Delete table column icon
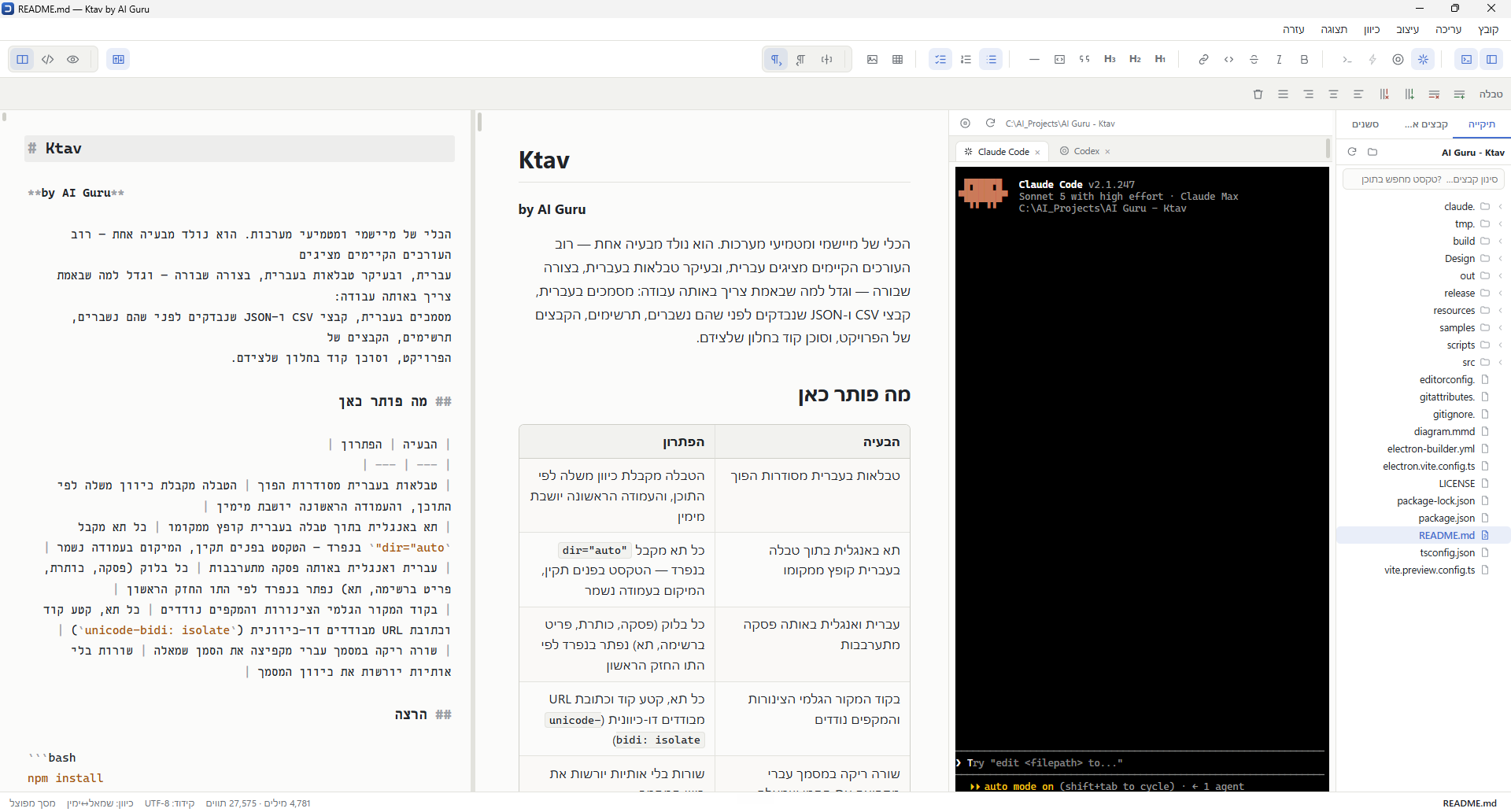This screenshot has height=812, width=1511. click(1384, 94)
